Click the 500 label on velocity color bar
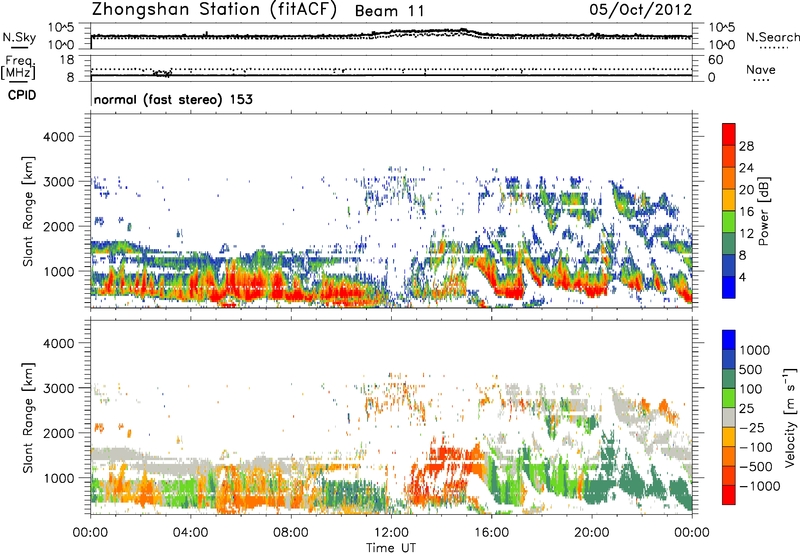Viewport: 800px width, 554px height. tap(753, 370)
